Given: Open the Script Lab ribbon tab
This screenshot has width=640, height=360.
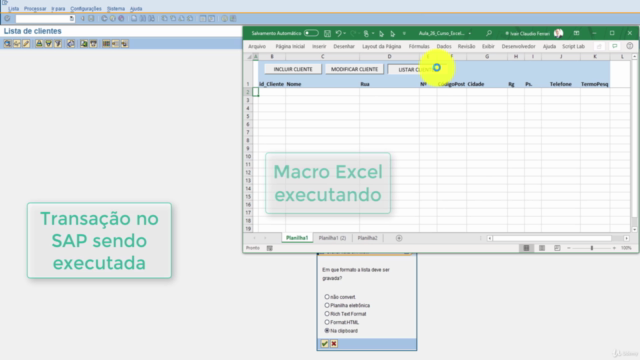Looking at the screenshot, I should (573, 47).
